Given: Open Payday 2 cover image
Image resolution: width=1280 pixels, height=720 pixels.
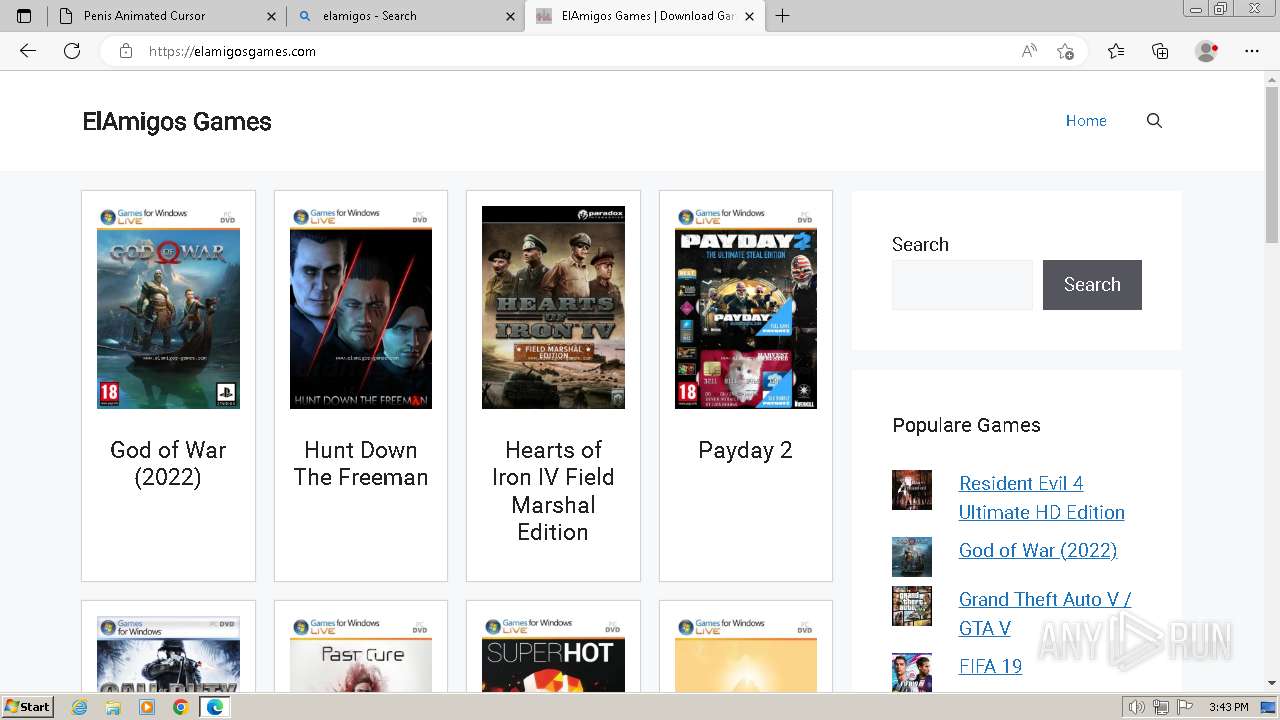Looking at the screenshot, I should pyautogui.click(x=746, y=308).
